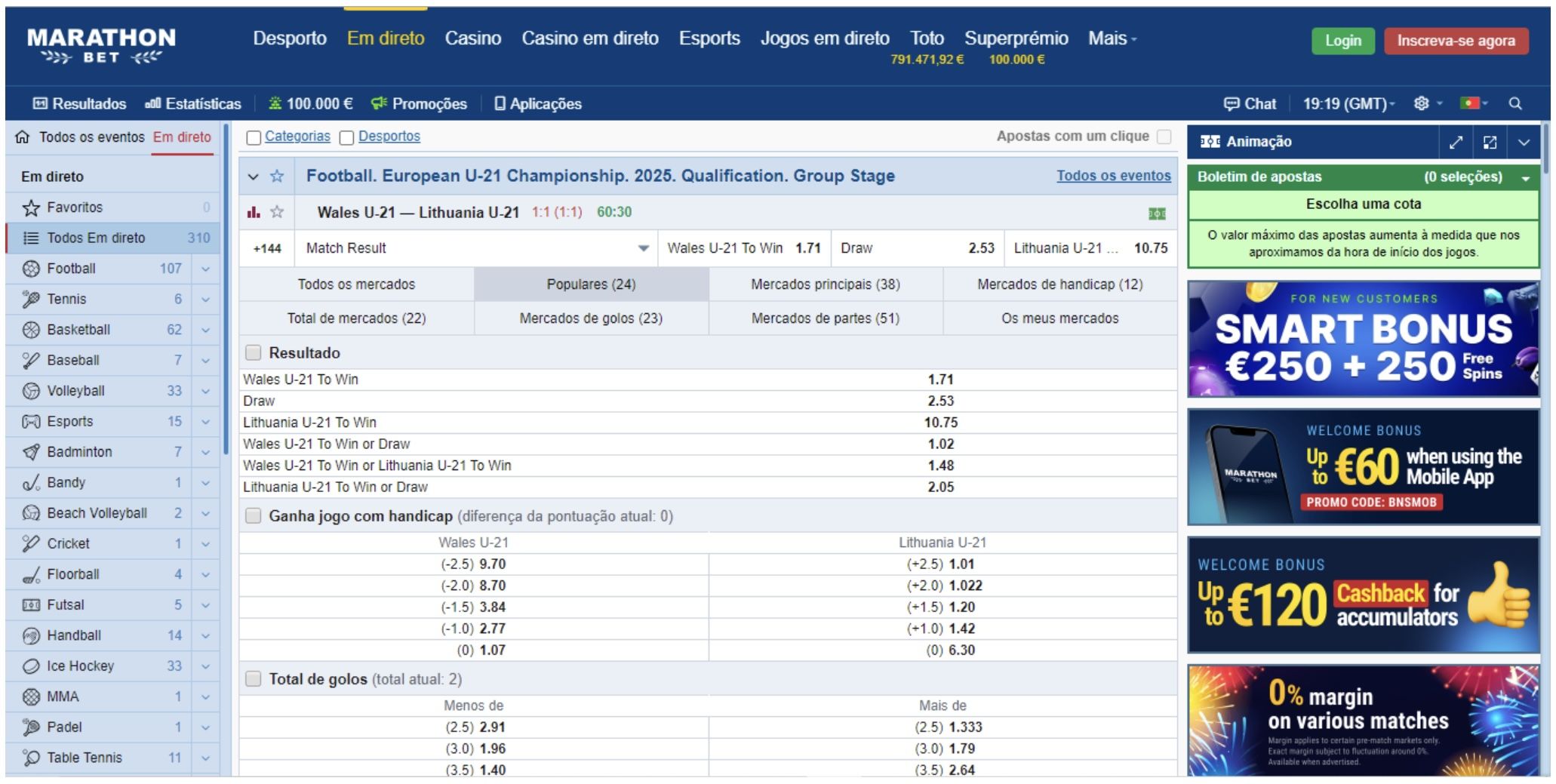The height and width of the screenshot is (784, 1556).
Task: Click the Football ball icon in sidebar
Action: [x=31, y=269]
